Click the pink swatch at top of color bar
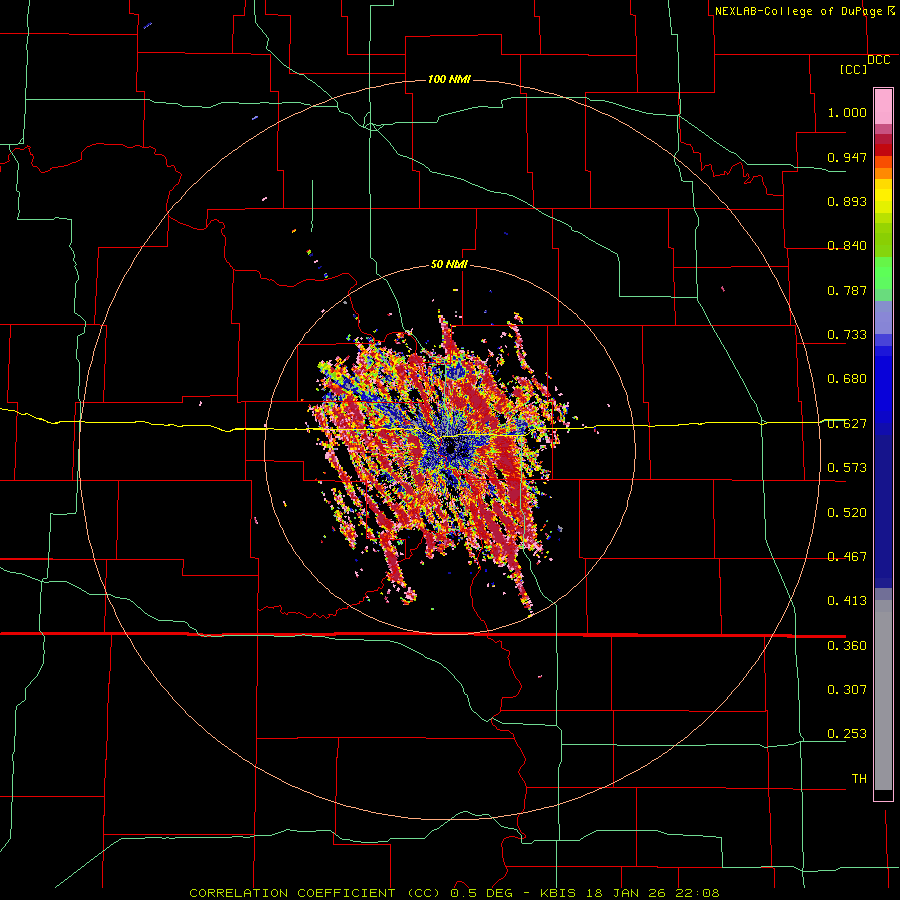Image resolution: width=900 pixels, height=900 pixels. click(883, 107)
